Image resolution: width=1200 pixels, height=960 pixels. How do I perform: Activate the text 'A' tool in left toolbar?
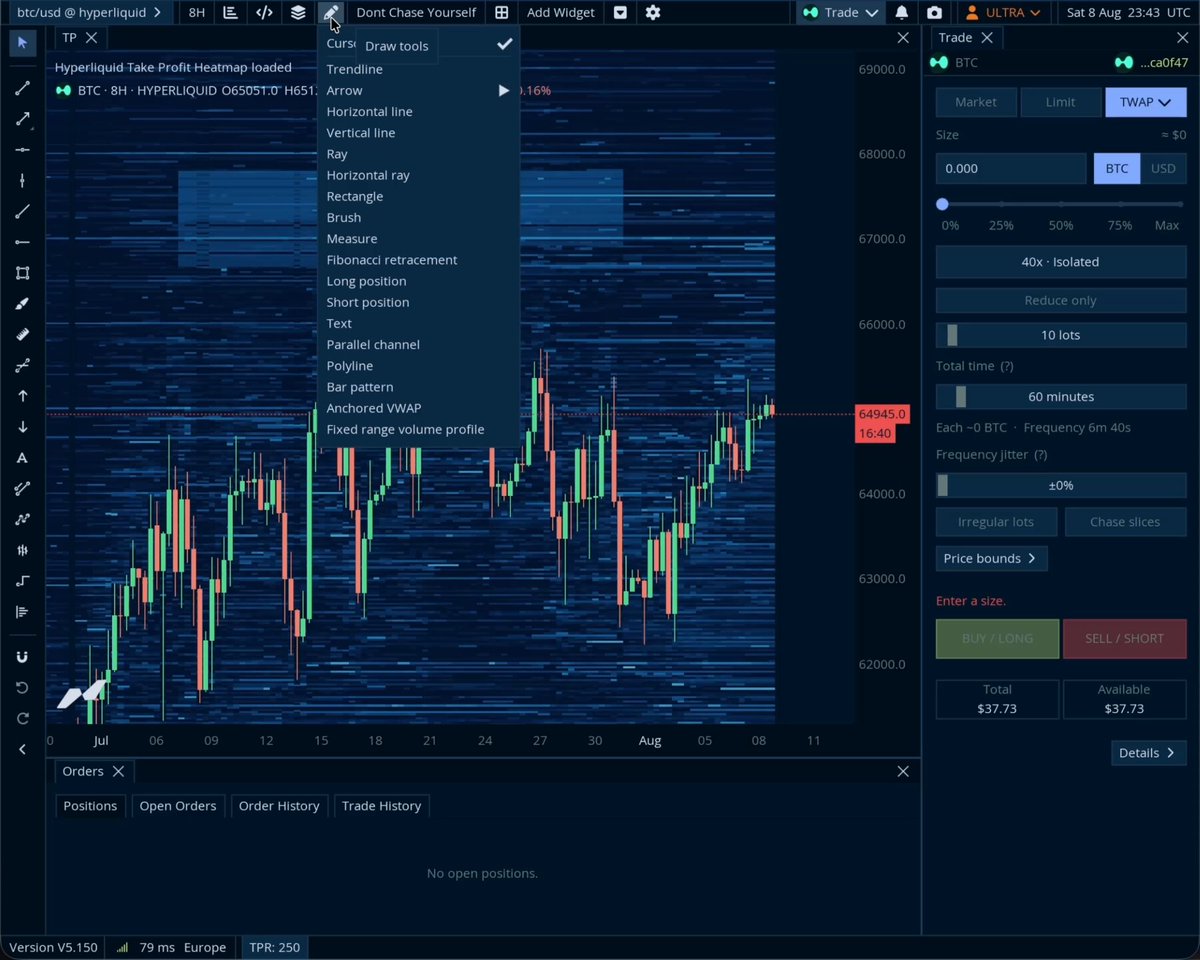(x=22, y=458)
